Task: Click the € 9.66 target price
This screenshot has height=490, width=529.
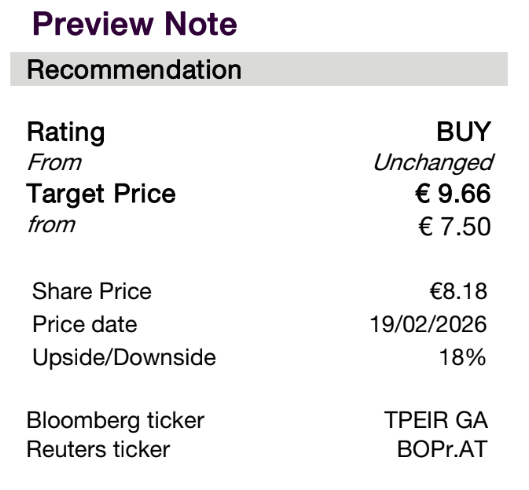Action: tap(453, 194)
